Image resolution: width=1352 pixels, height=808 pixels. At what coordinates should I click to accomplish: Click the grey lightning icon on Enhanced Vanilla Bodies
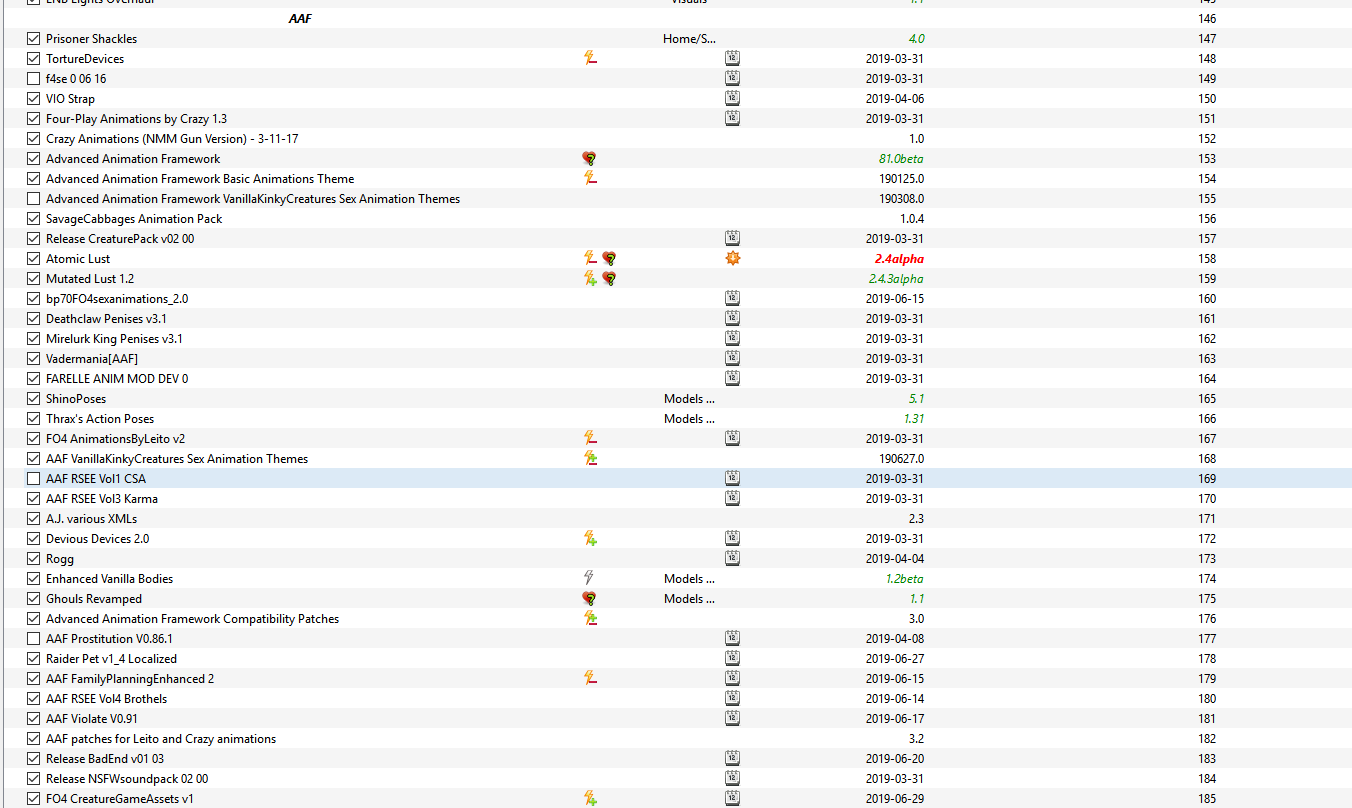(590, 578)
